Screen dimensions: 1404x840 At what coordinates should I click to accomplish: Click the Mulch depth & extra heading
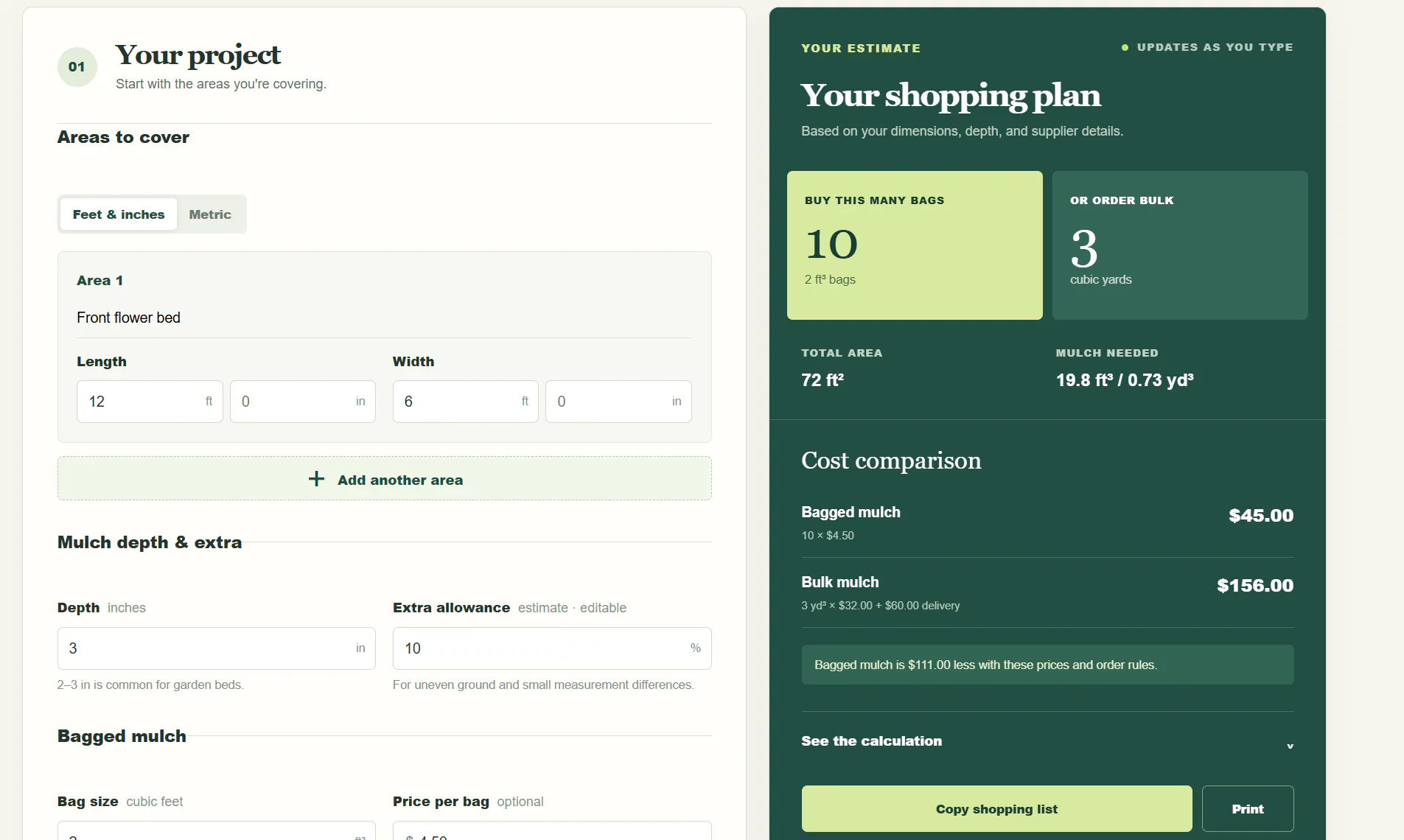(x=150, y=542)
